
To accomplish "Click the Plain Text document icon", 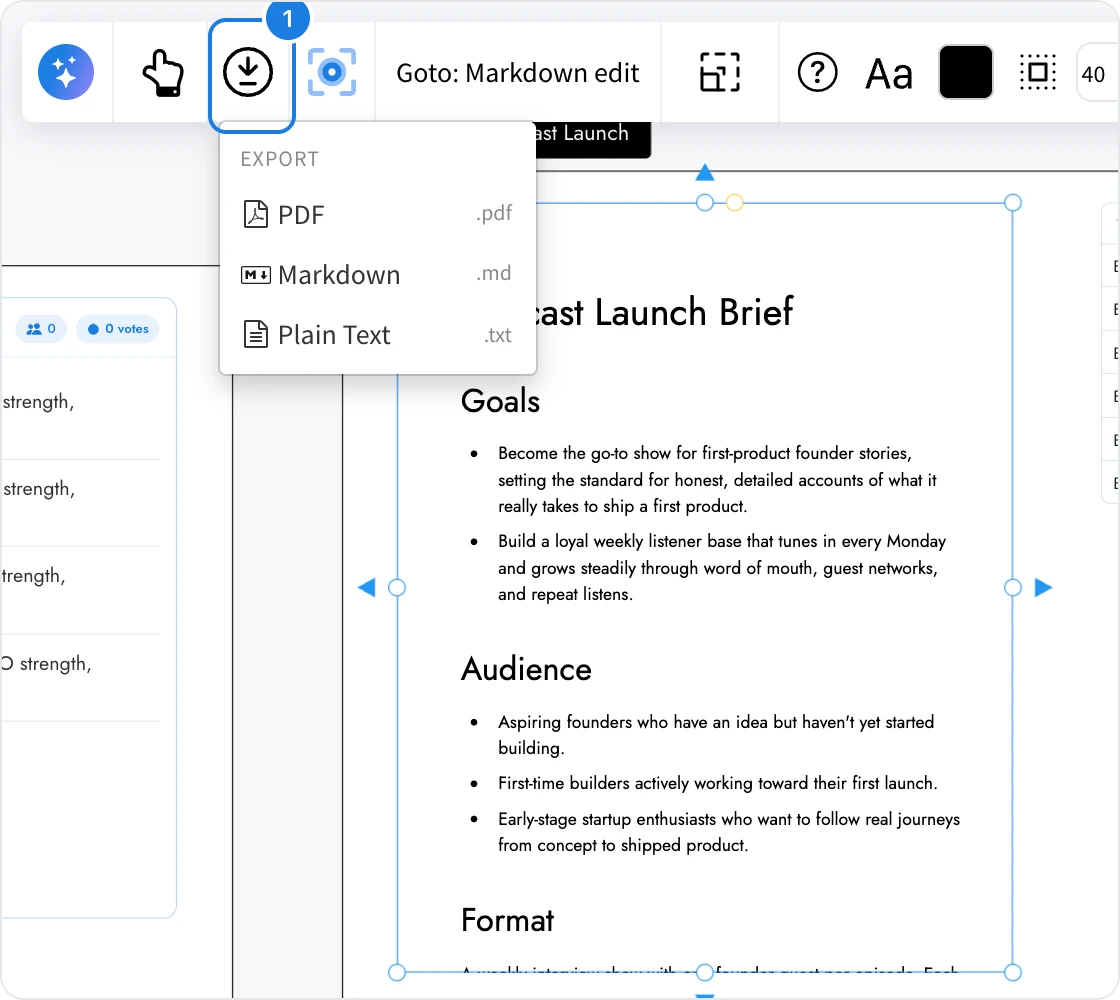I will click(x=256, y=334).
